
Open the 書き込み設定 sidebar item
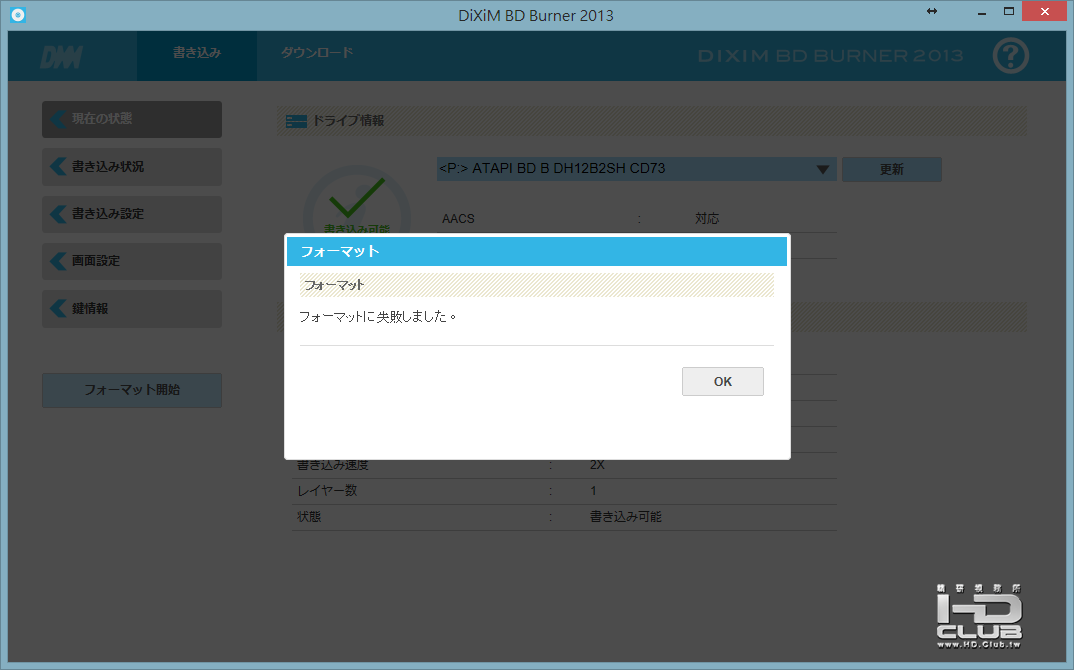pos(132,214)
